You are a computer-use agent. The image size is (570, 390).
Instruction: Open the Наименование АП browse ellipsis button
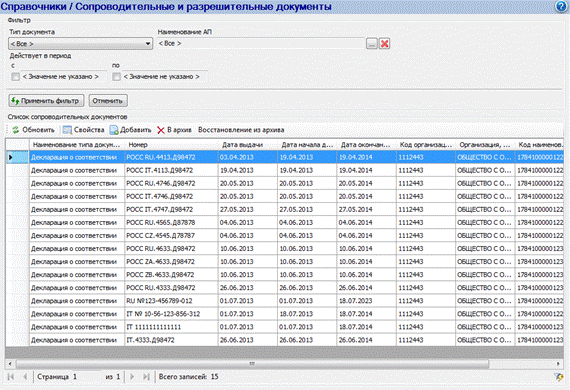point(372,44)
